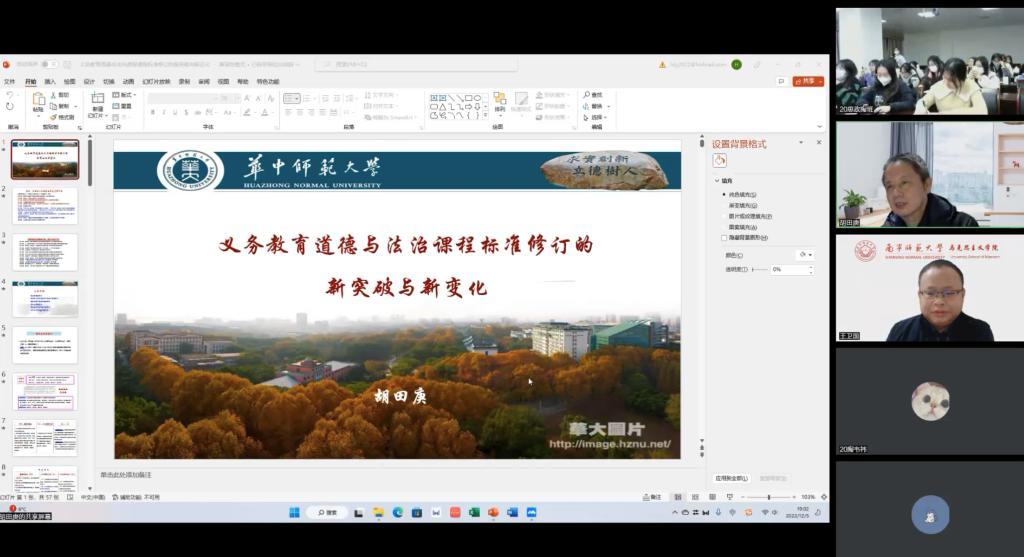Open Microsoft Edge from the taskbar
The height and width of the screenshot is (557, 1024).
point(397,513)
